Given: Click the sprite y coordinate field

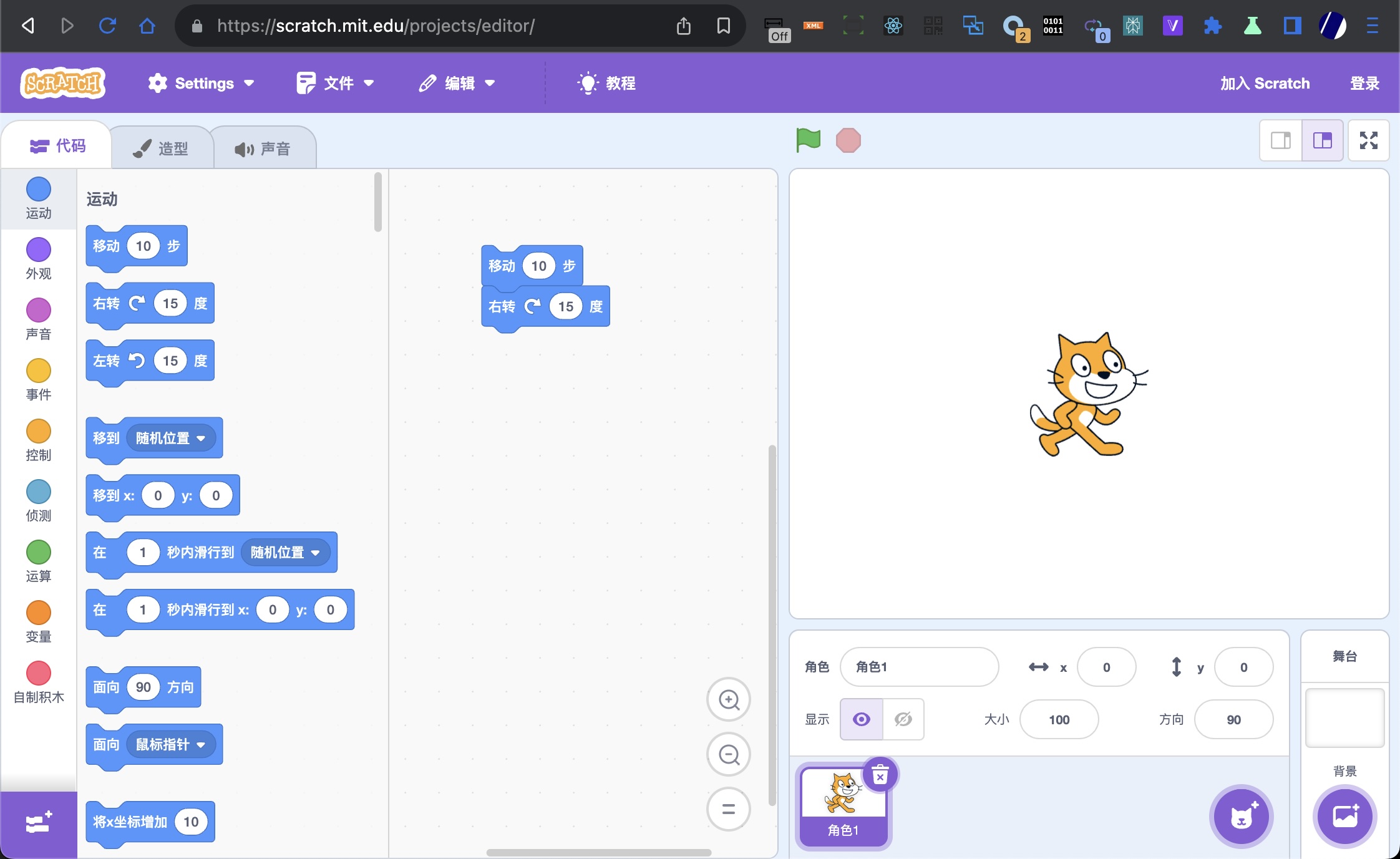Looking at the screenshot, I should [1243, 667].
